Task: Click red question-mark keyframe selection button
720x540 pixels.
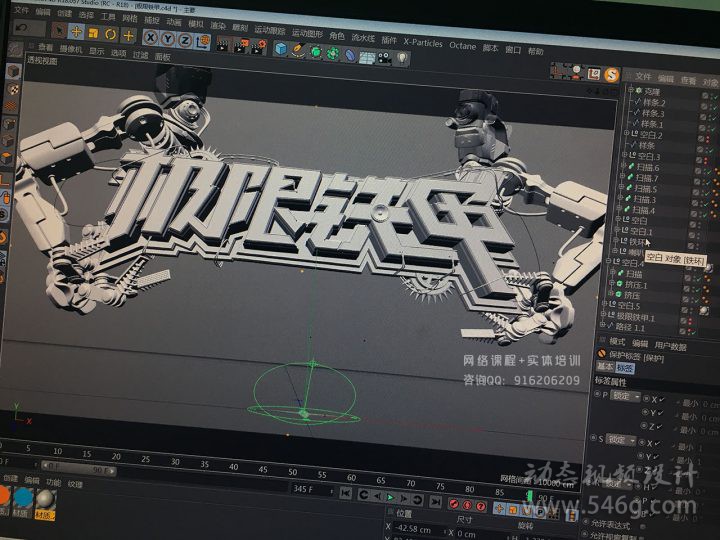Action: pos(481,506)
